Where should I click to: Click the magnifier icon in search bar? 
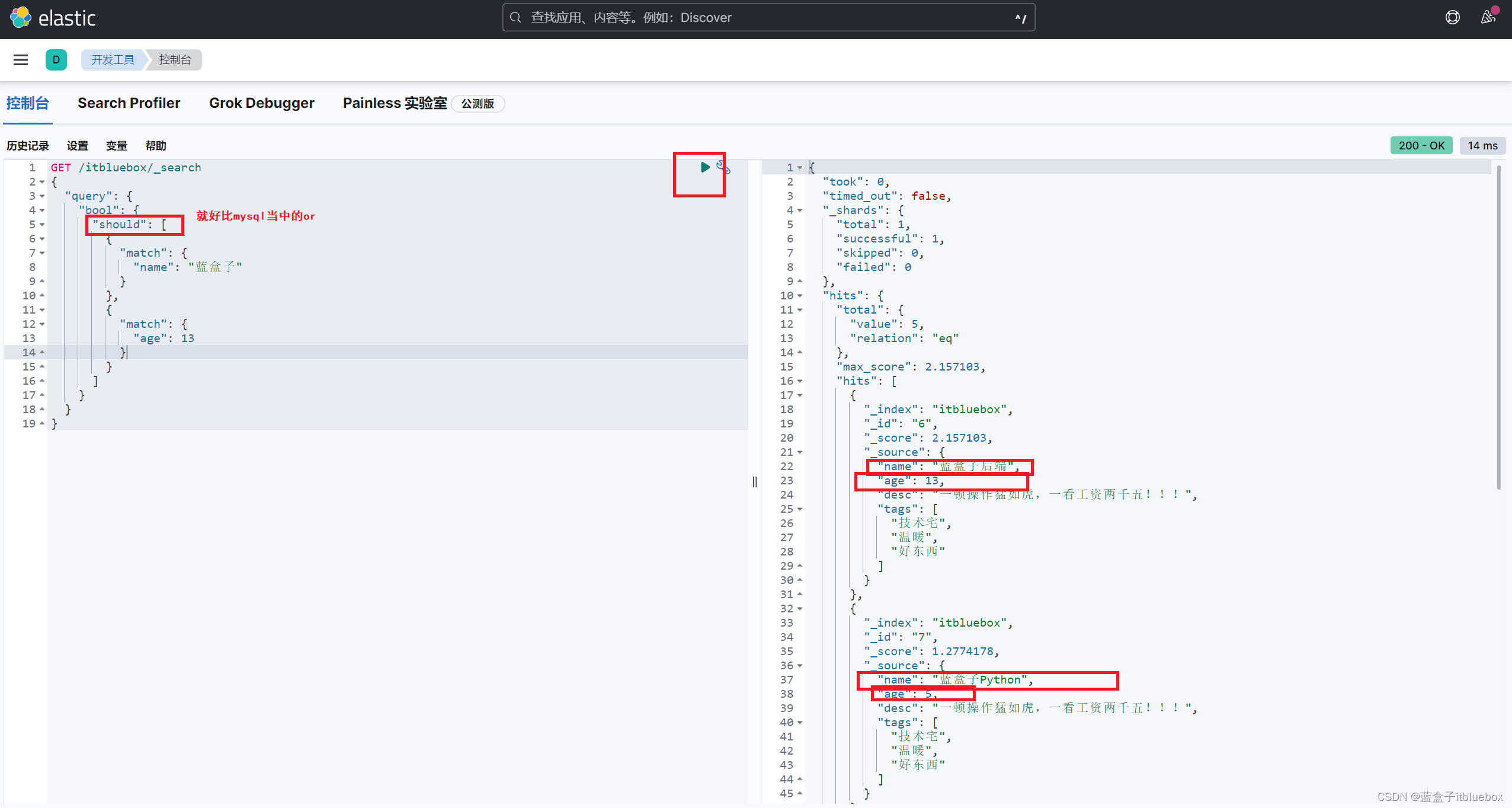[515, 18]
